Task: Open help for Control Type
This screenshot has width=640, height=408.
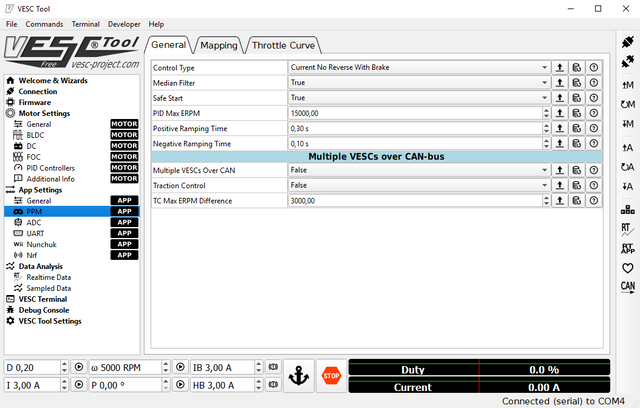Action: coord(593,67)
